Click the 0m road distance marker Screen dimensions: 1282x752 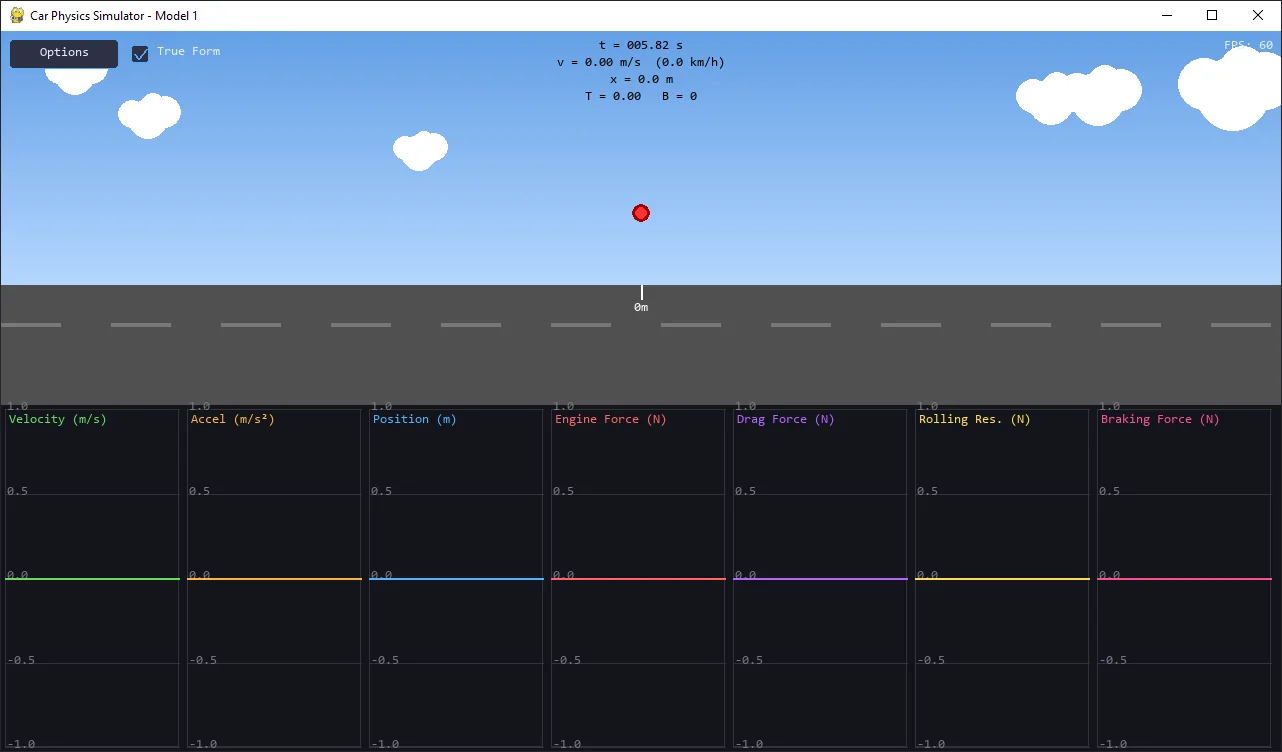[641, 307]
